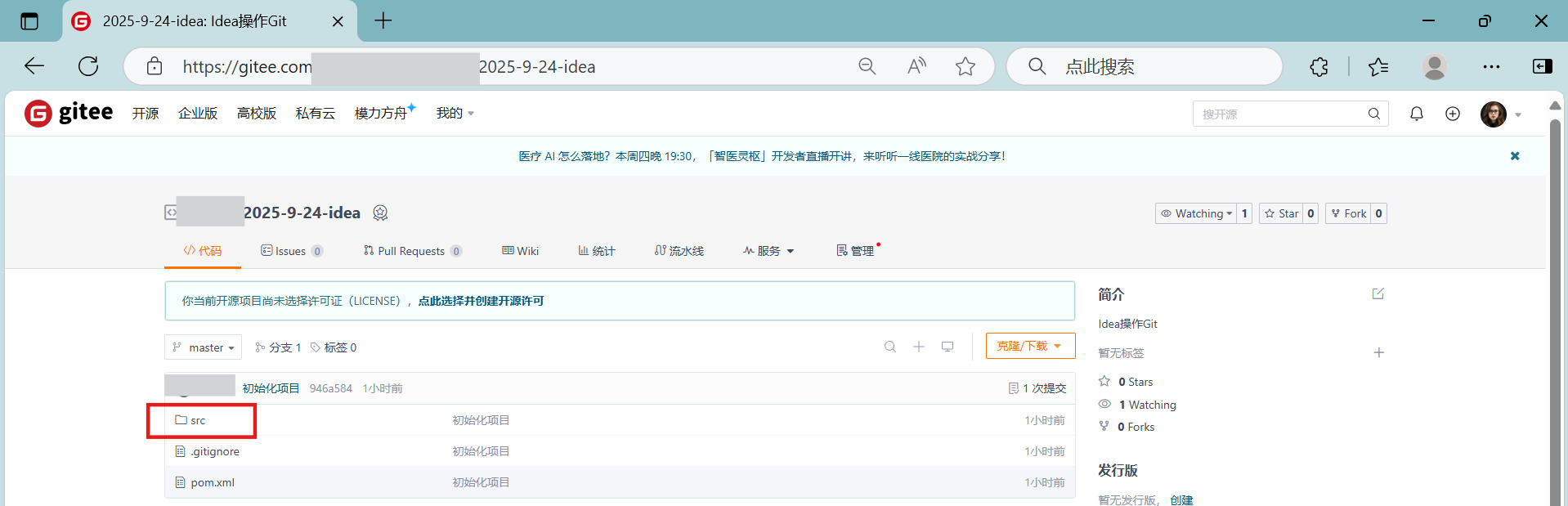Open the 流水线 tab
Screen dimensions: 1568x506
[x=679, y=251]
